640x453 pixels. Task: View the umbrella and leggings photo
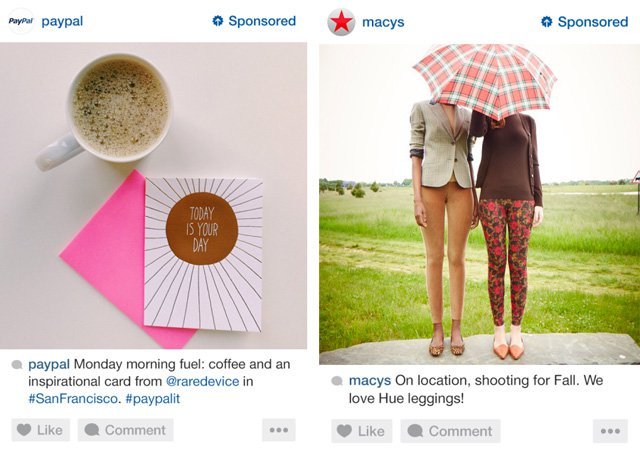point(480,204)
